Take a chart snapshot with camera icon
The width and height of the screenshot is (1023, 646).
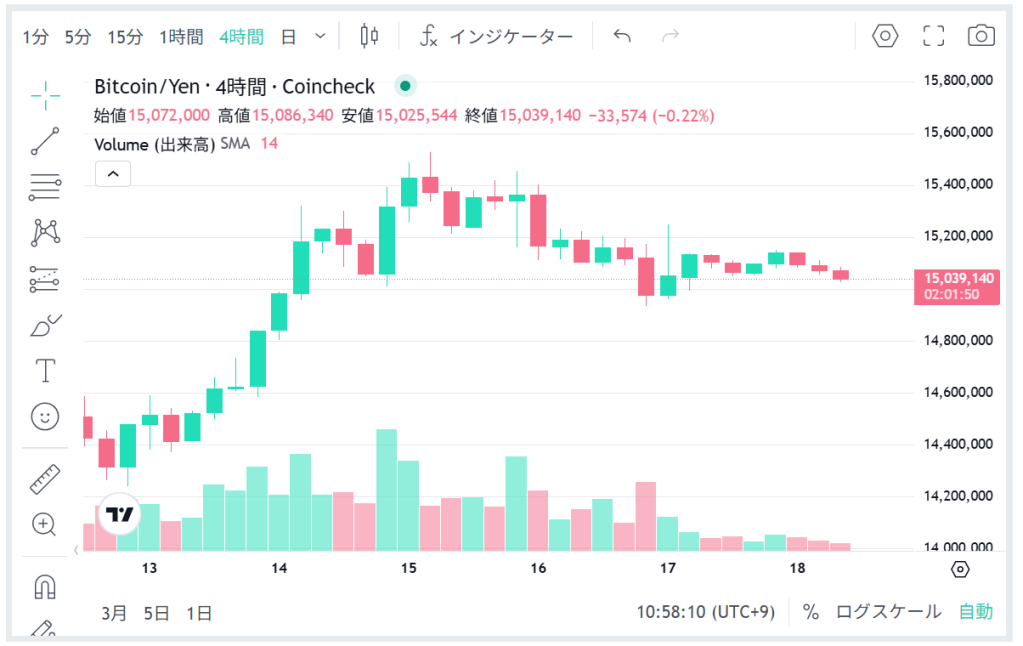click(981, 37)
